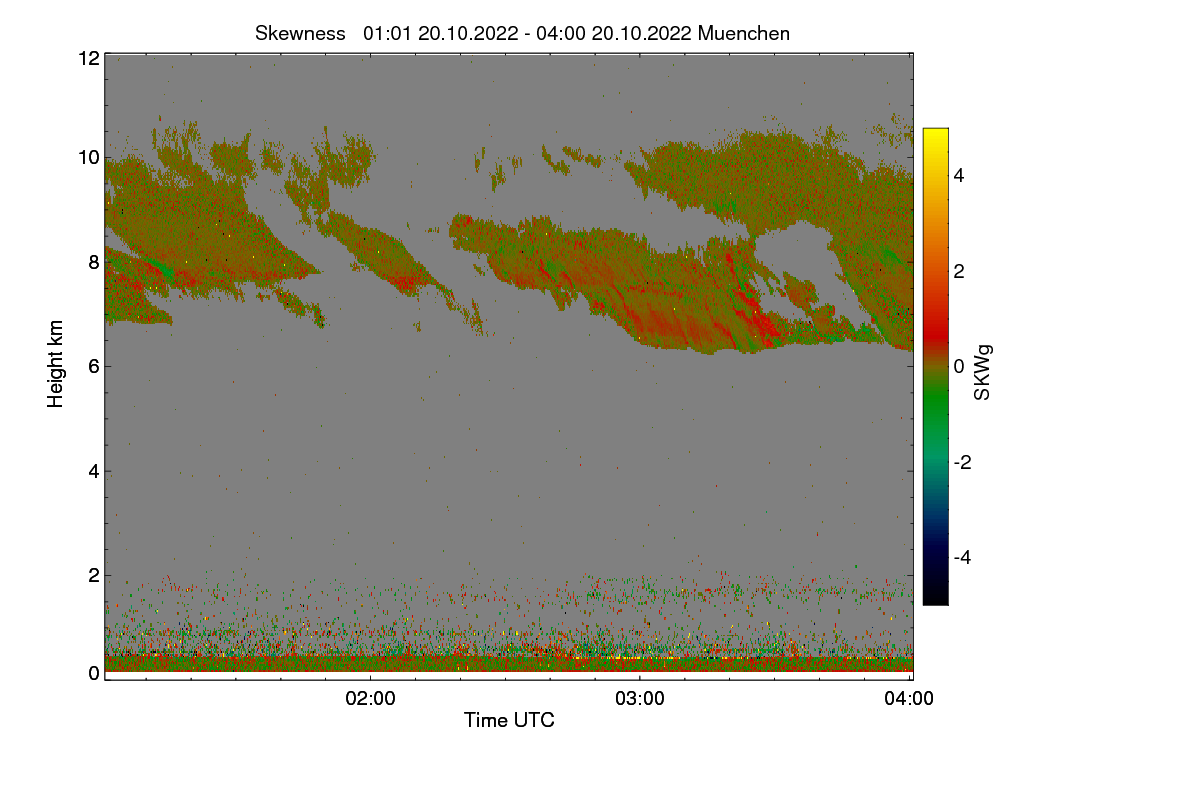Click the height-axis tick label '2' on the left
This screenshot has width=1200, height=800.
tap(94, 575)
